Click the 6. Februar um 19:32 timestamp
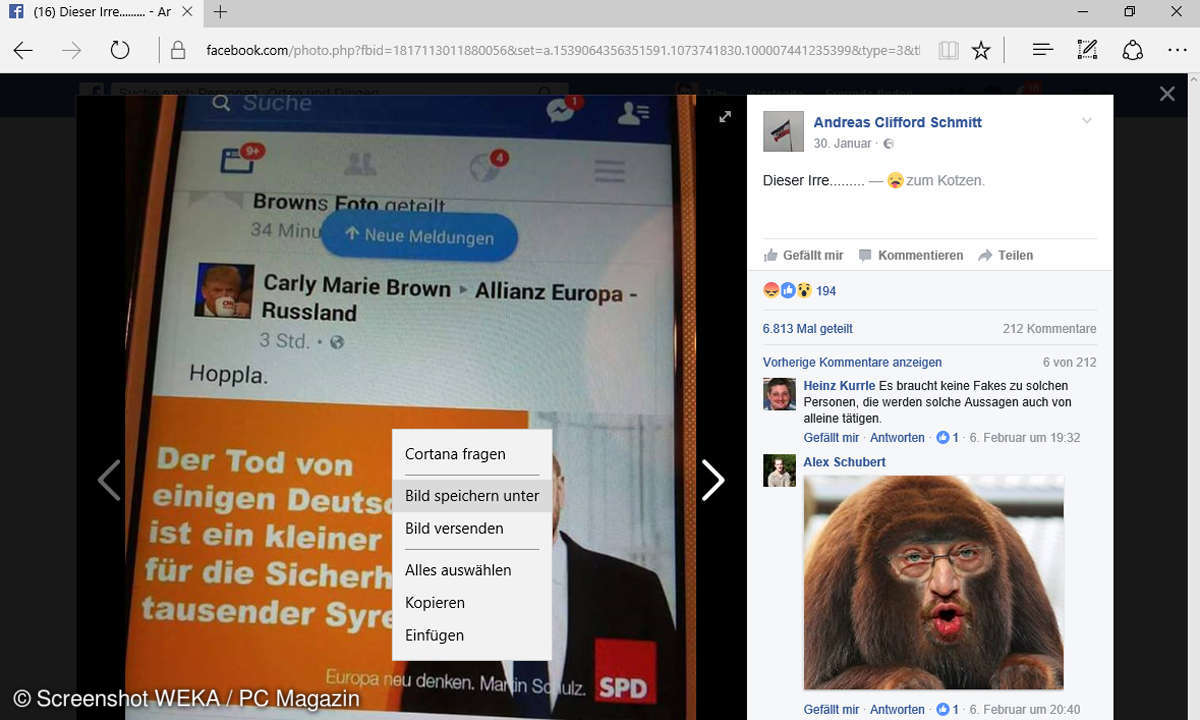The height and width of the screenshot is (720, 1200). coord(1024,438)
